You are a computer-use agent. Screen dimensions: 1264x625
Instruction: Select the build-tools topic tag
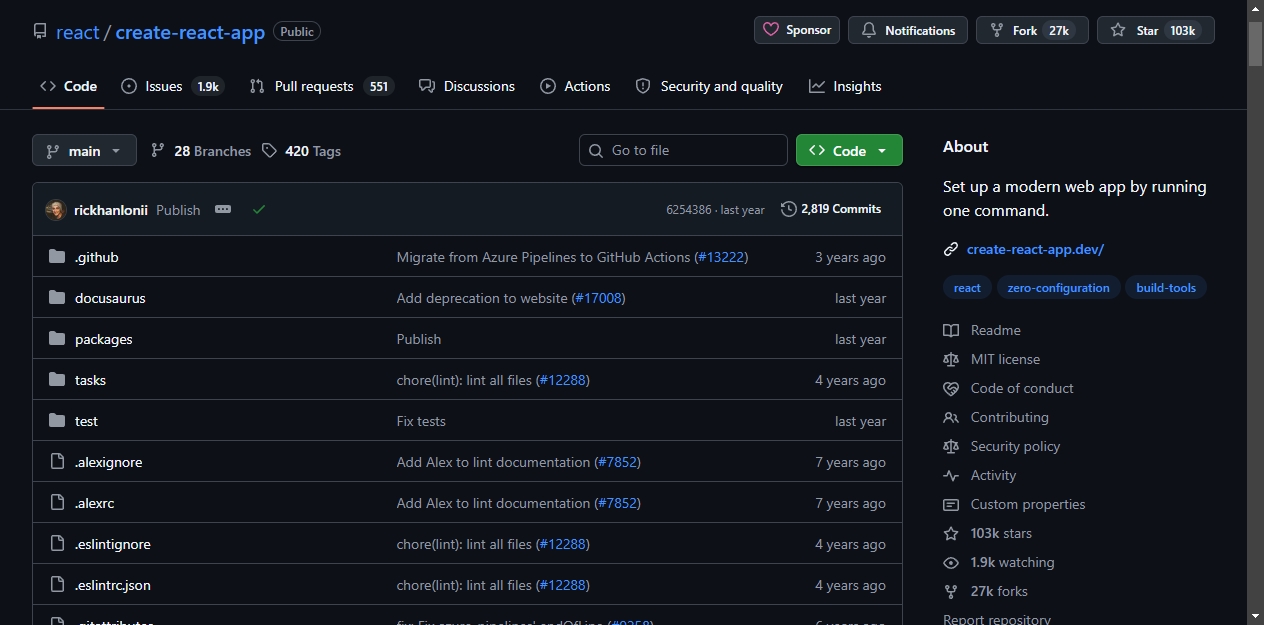[x=1166, y=288]
